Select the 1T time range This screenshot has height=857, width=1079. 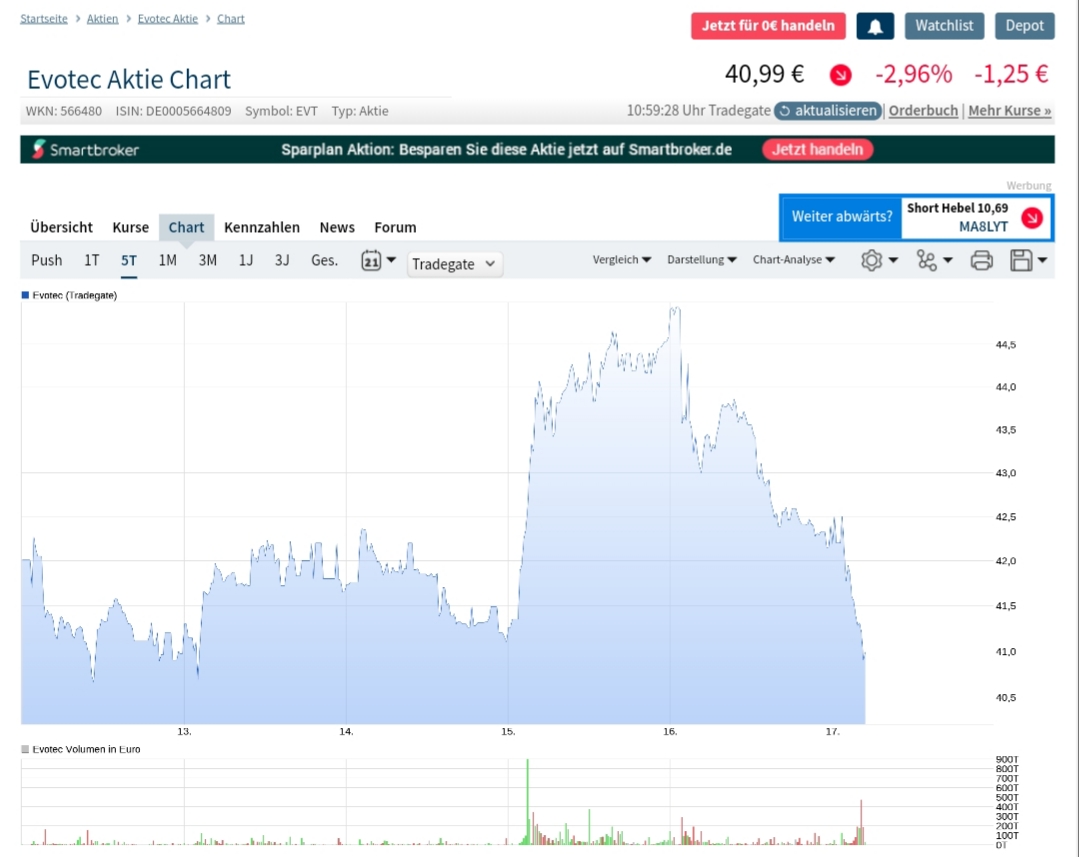point(91,260)
